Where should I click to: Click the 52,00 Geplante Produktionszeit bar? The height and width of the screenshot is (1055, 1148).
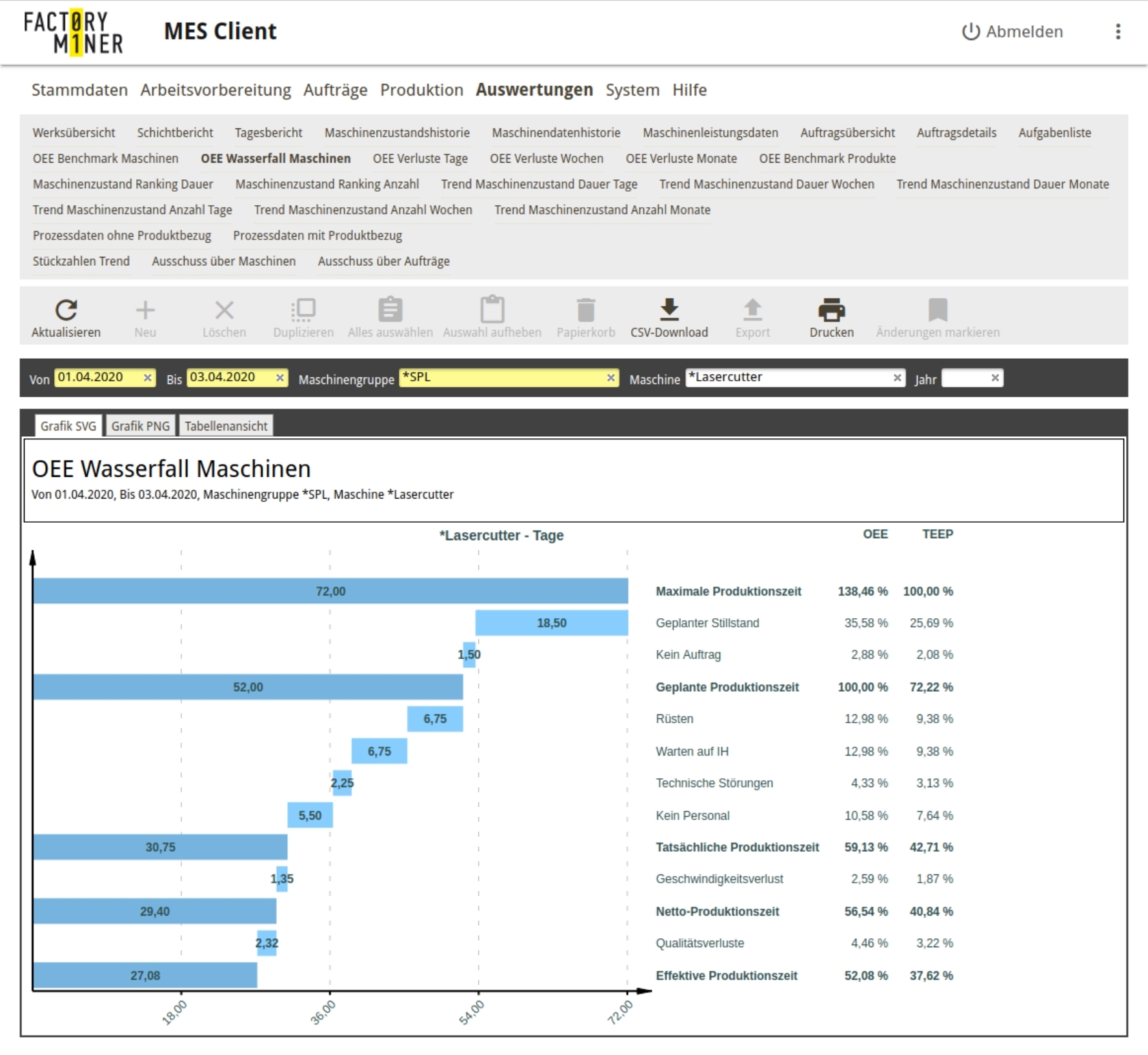point(248,687)
